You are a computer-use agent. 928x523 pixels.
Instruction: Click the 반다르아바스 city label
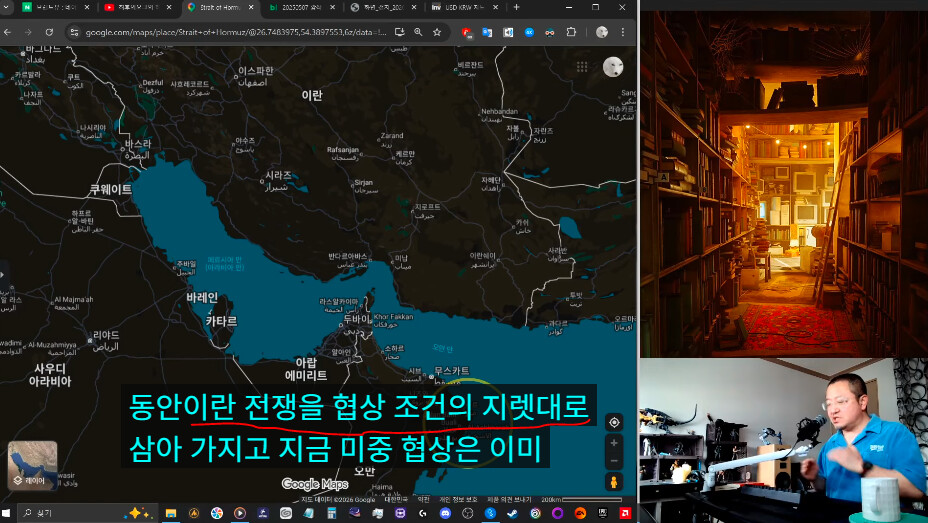348,256
